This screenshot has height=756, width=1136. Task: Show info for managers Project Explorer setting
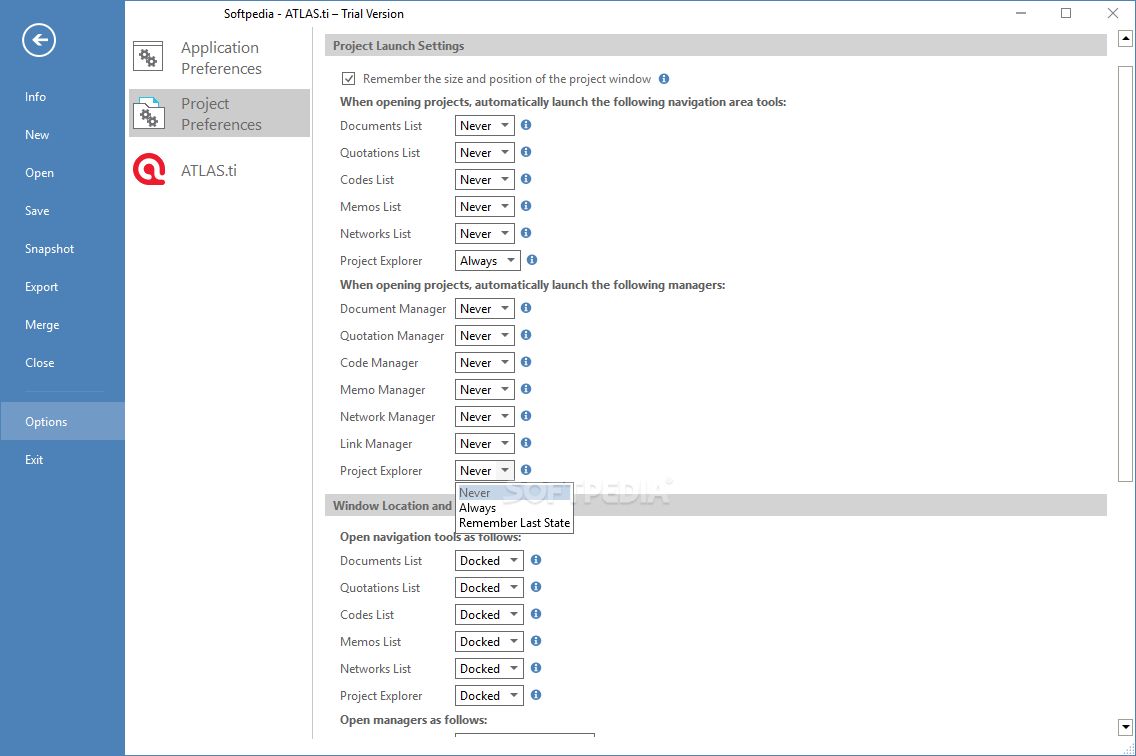pyautogui.click(x=526, y=470)
